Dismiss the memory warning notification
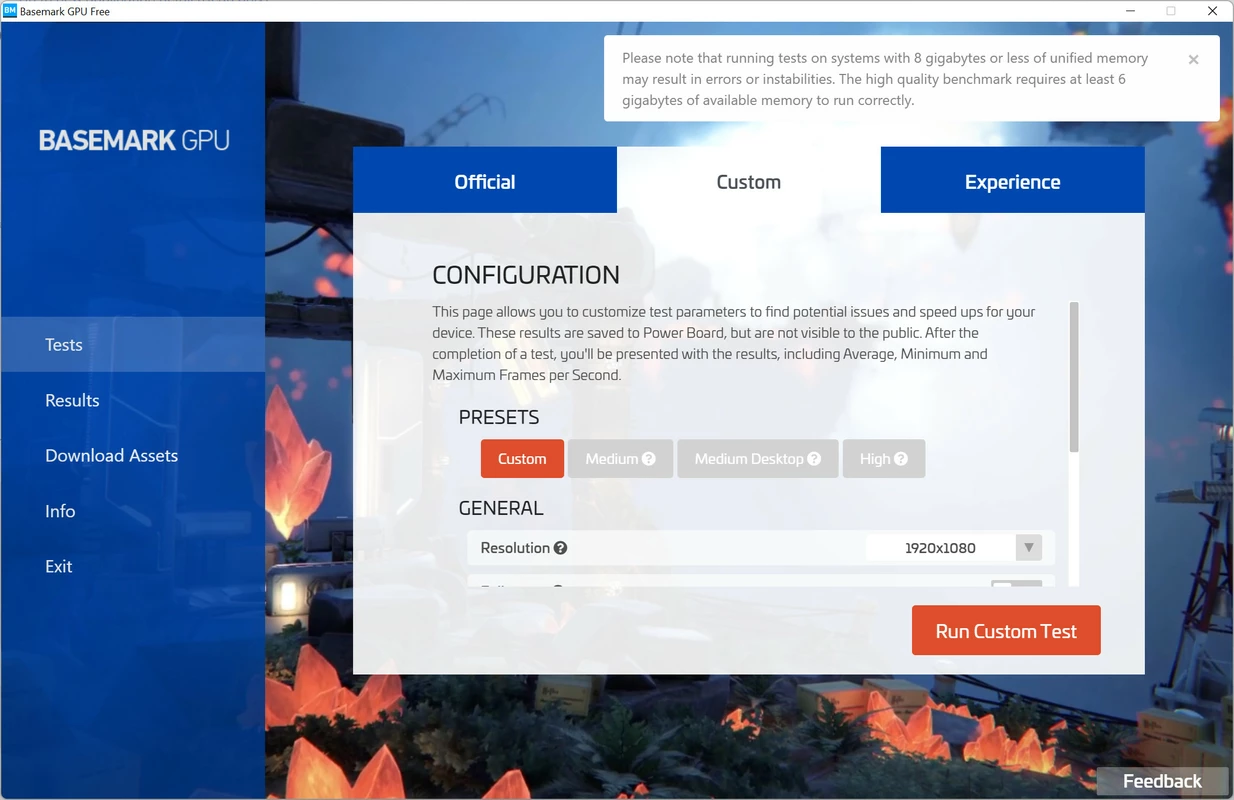1234x800 pixels. click(x=1193, y=60)
